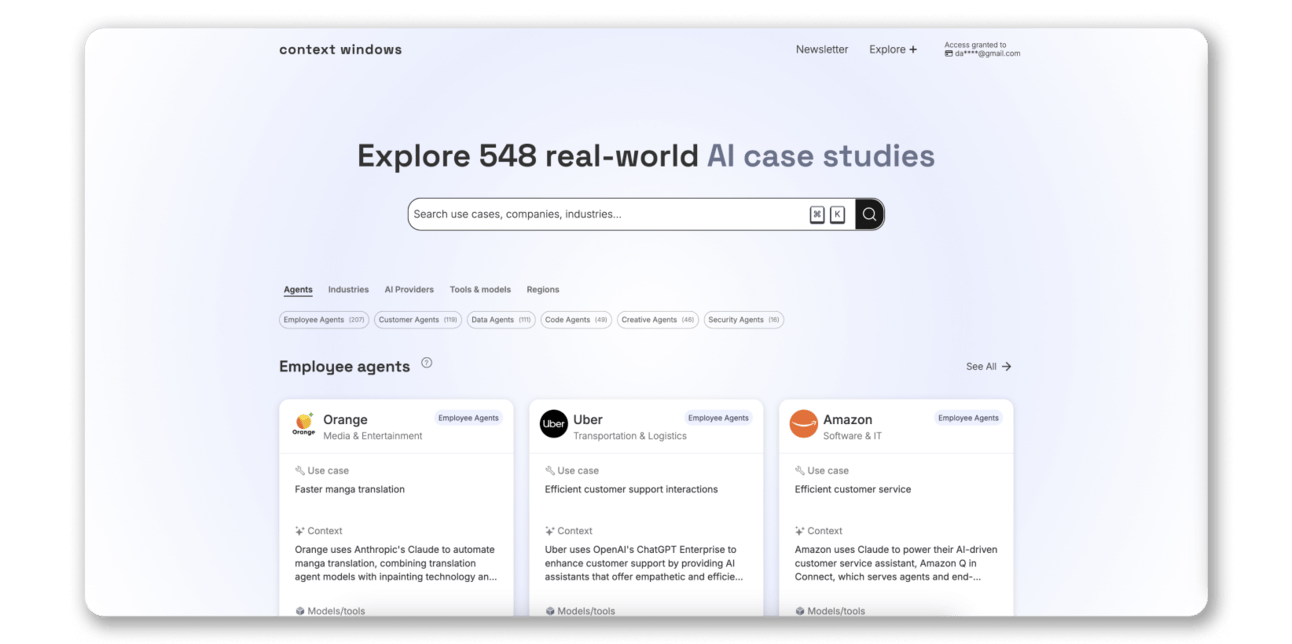Click the Amazon logo icon
The image size is (1292, 644).
[804, 424]
